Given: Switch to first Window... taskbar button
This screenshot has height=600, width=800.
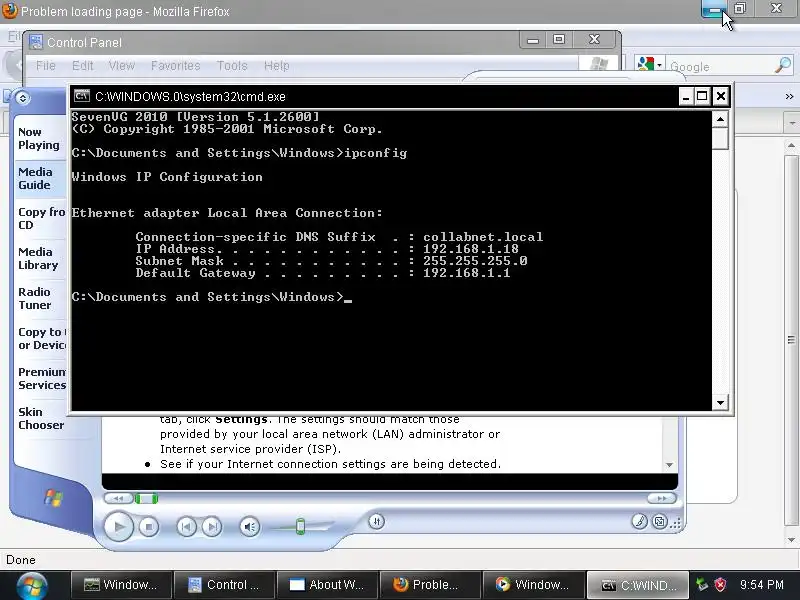Looking at the screenshot, I should [x=120, y=585].
